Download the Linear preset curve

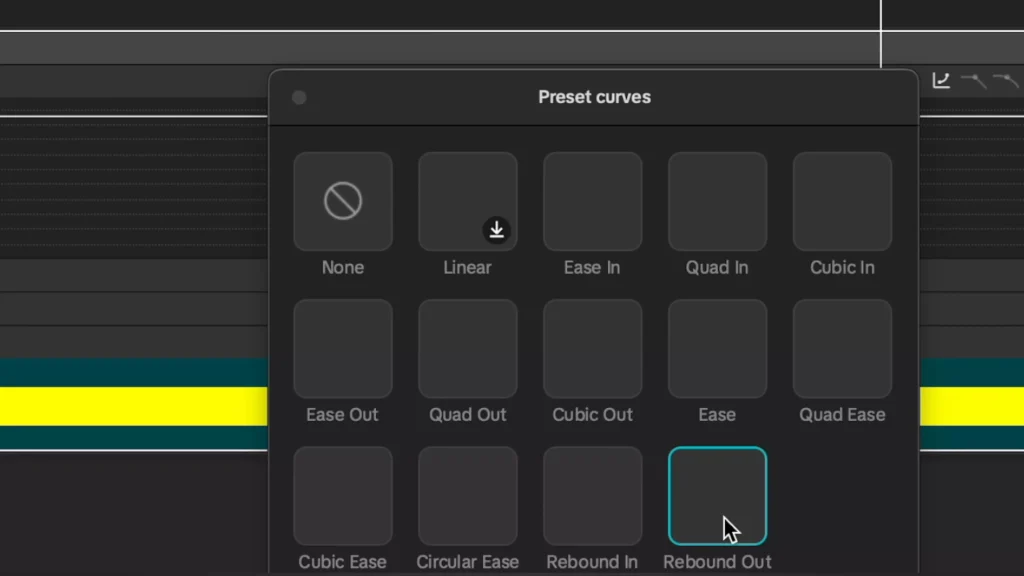(496, 230)
